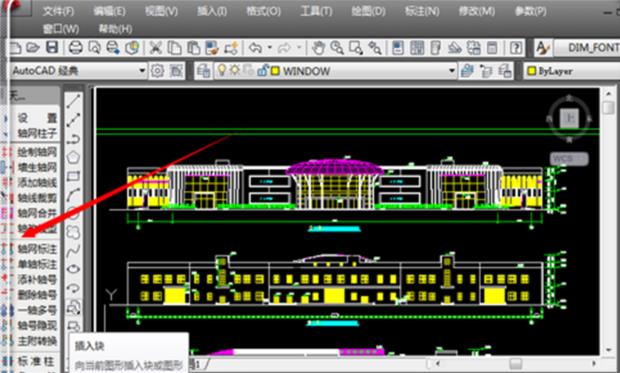Screen dimensions: 620x373
Task: Click the Help question mark icon
Action: [516, 48]
